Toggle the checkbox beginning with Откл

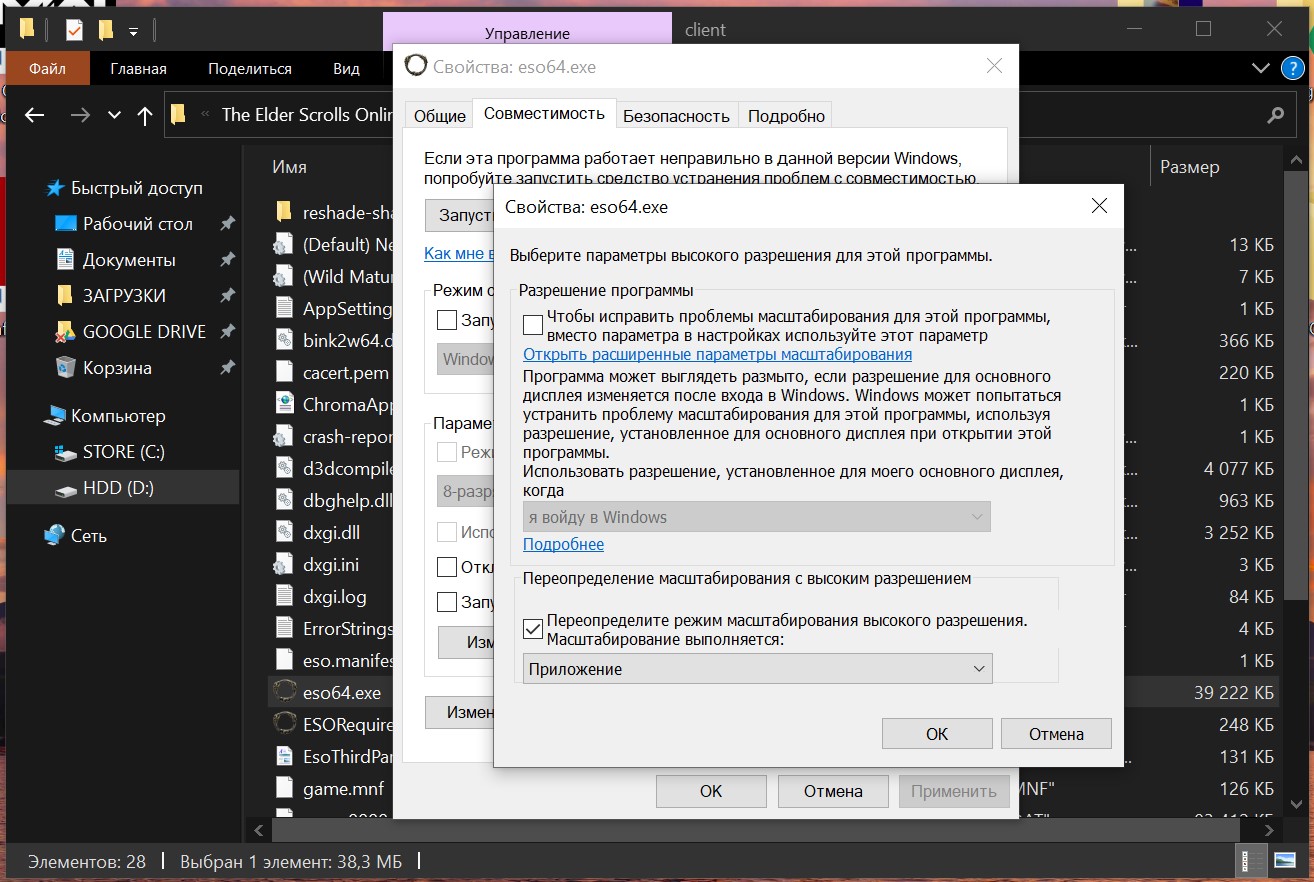pos(447,568)
